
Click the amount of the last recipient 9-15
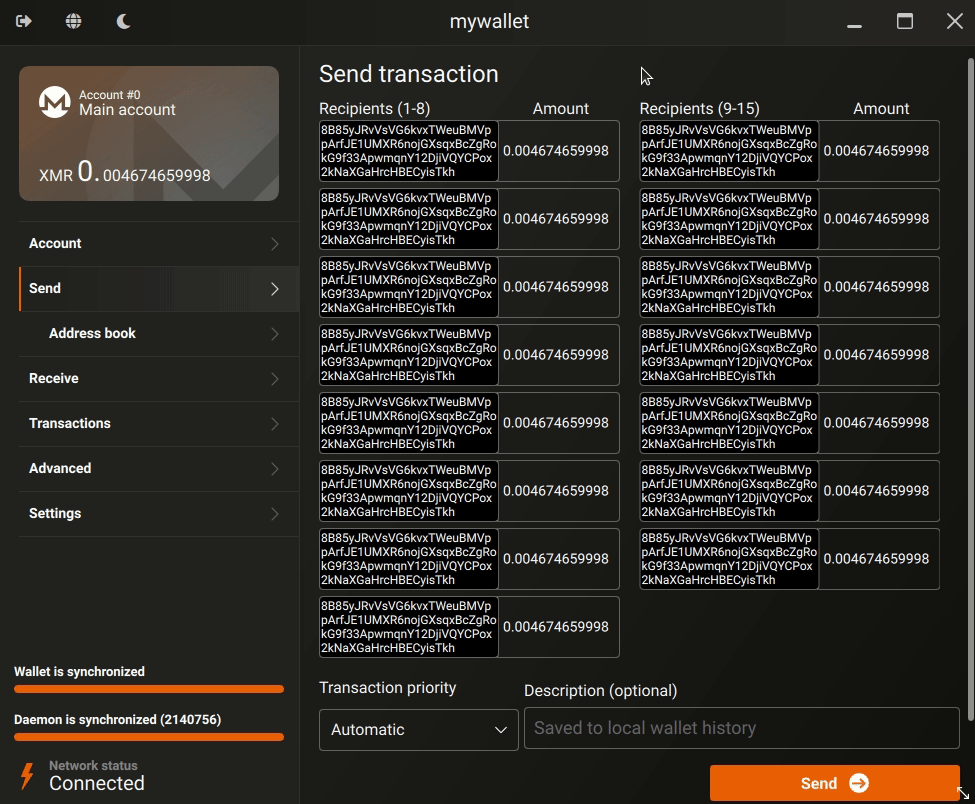(876, 559)
